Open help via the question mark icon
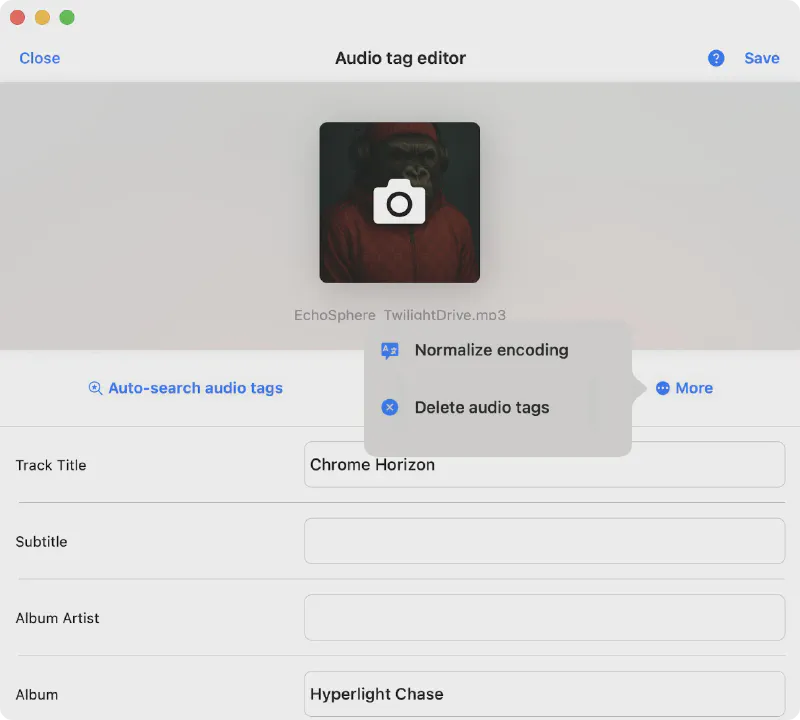The height and width of the screenshot is (720, 800). 716,58
